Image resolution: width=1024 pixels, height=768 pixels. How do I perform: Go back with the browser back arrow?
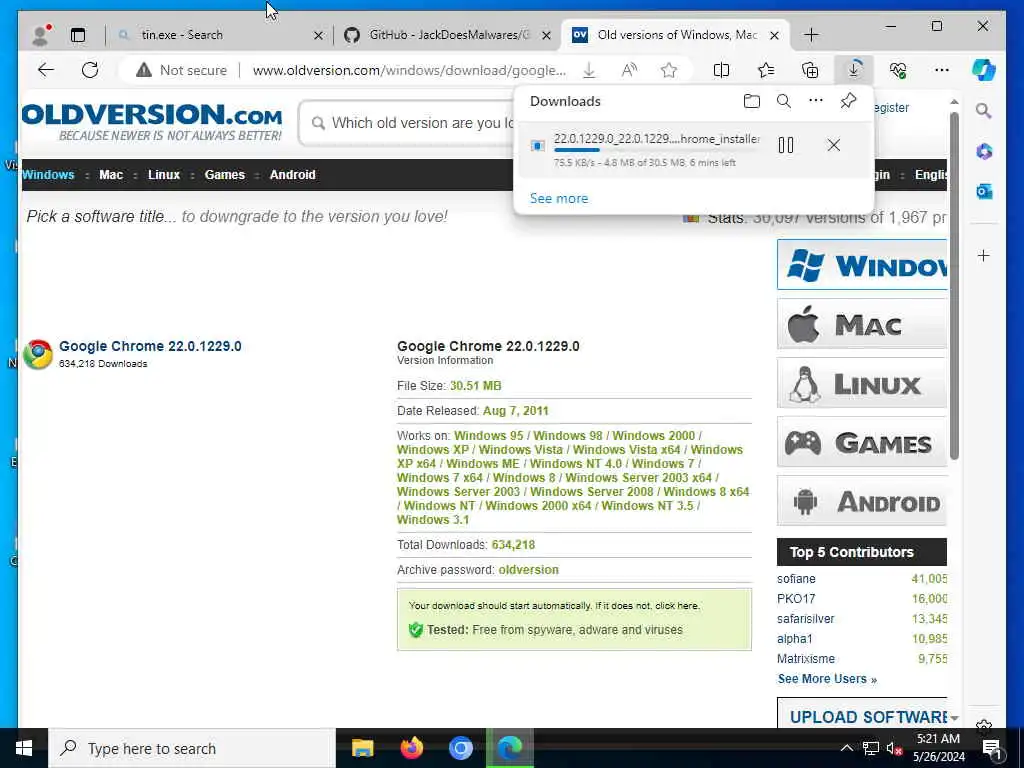click(46, 70)
